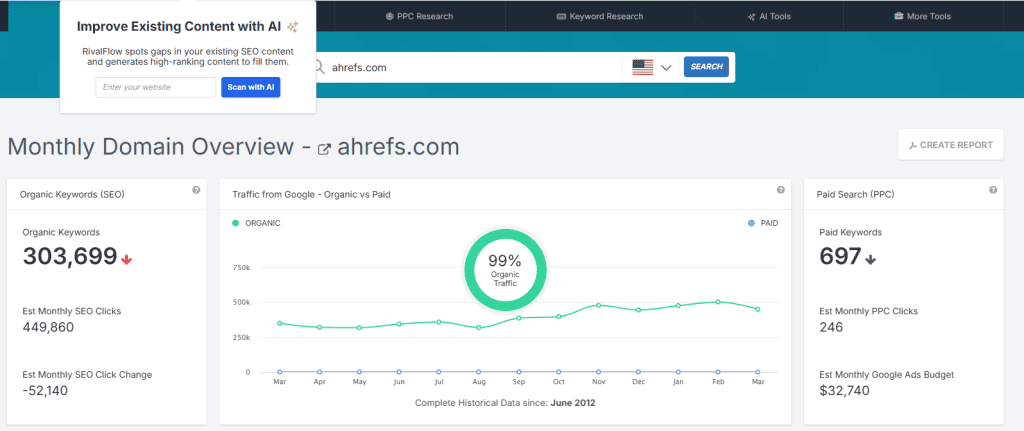Viewport: 1024px width, 431px height.
Task: Click the More Tools briefcase icon
Action: (x=899, y=16)
